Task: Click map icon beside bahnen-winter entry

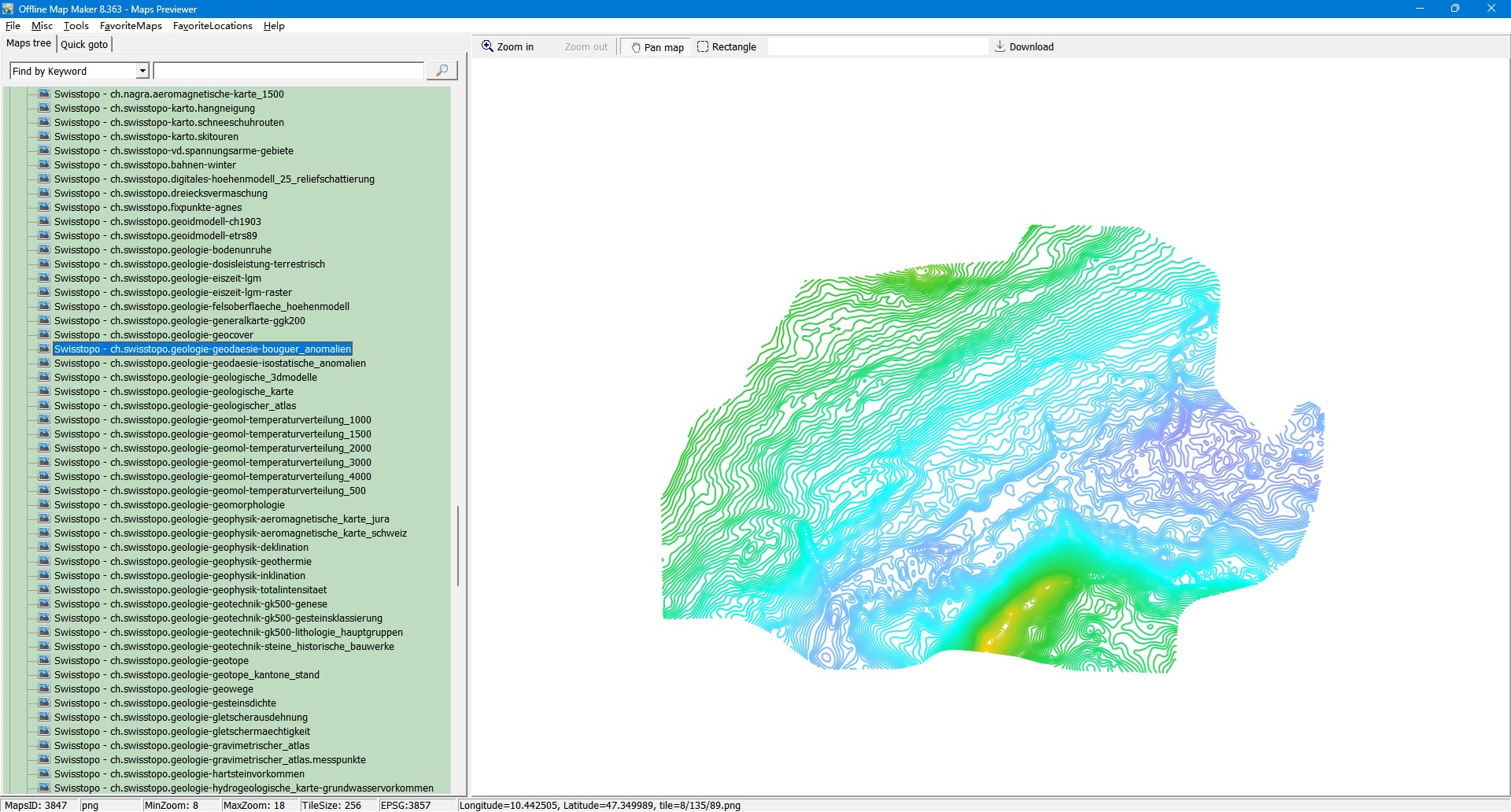Action: click(44, 165)
